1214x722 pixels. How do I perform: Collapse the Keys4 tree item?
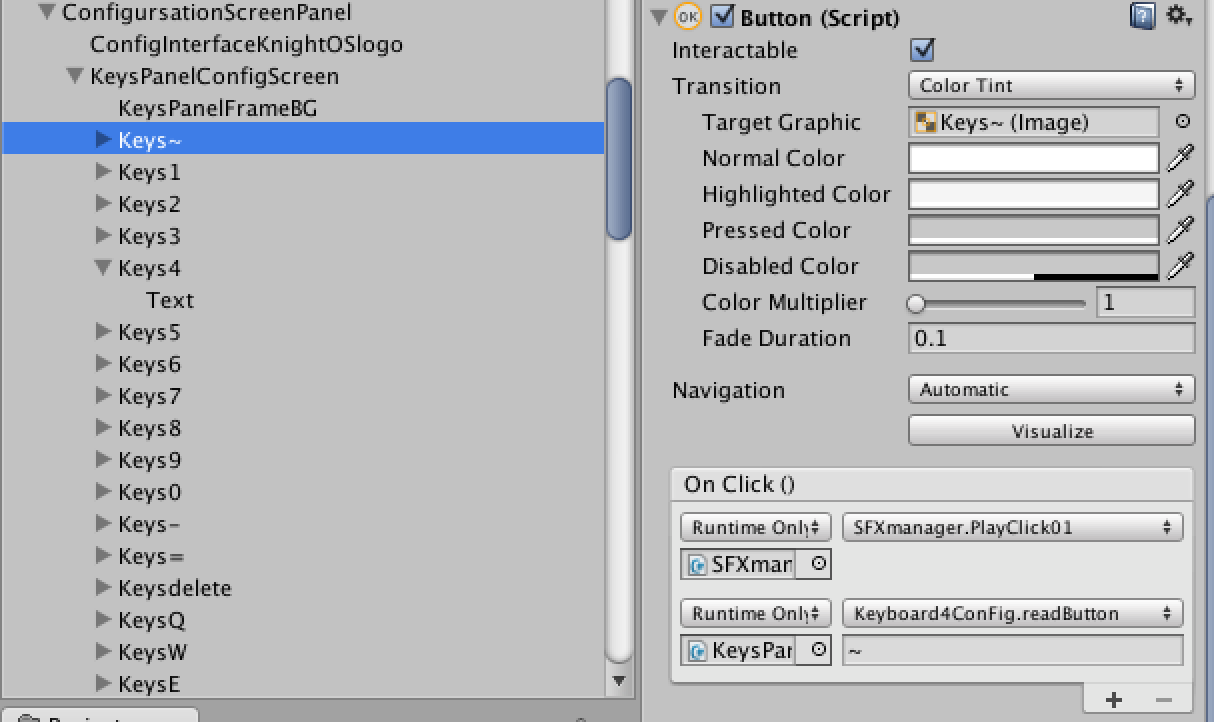103,268
